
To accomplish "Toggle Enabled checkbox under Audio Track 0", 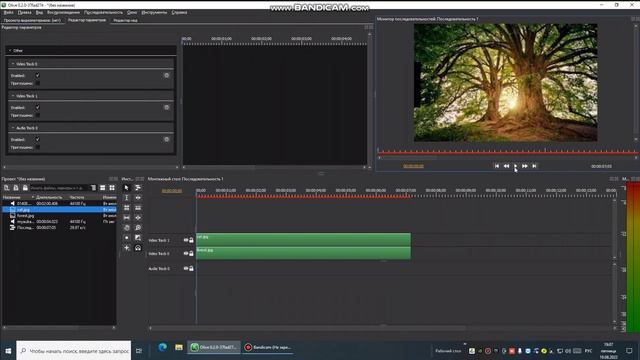I will [38, 139].
